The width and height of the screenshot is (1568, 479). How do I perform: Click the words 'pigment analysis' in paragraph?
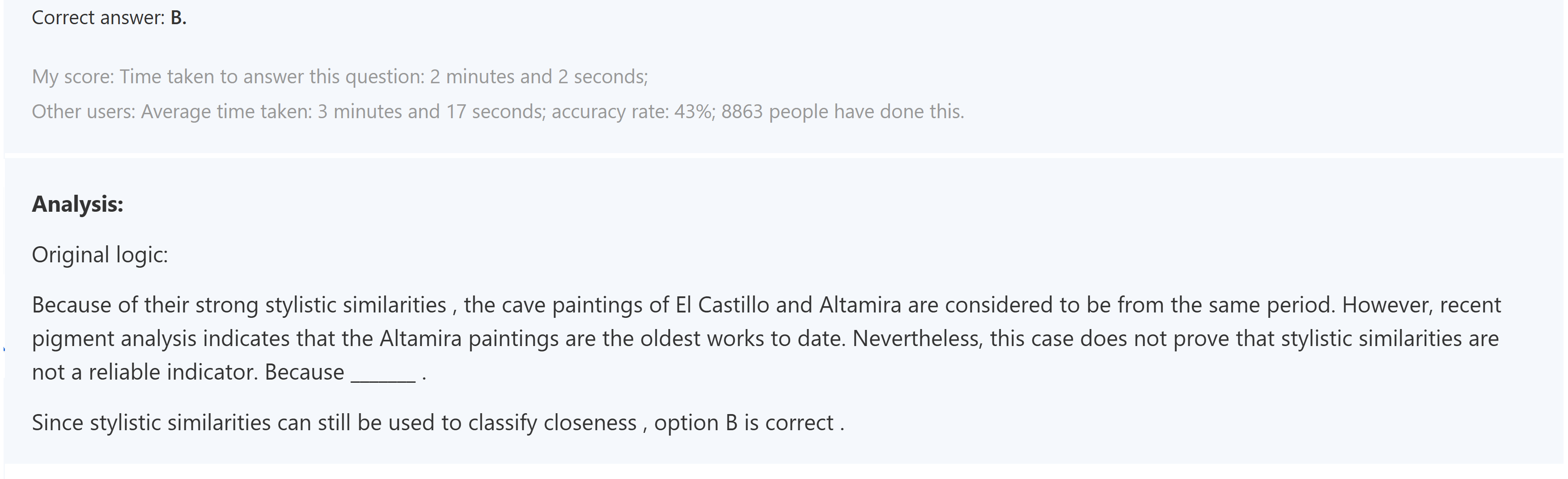coord(114,339)
